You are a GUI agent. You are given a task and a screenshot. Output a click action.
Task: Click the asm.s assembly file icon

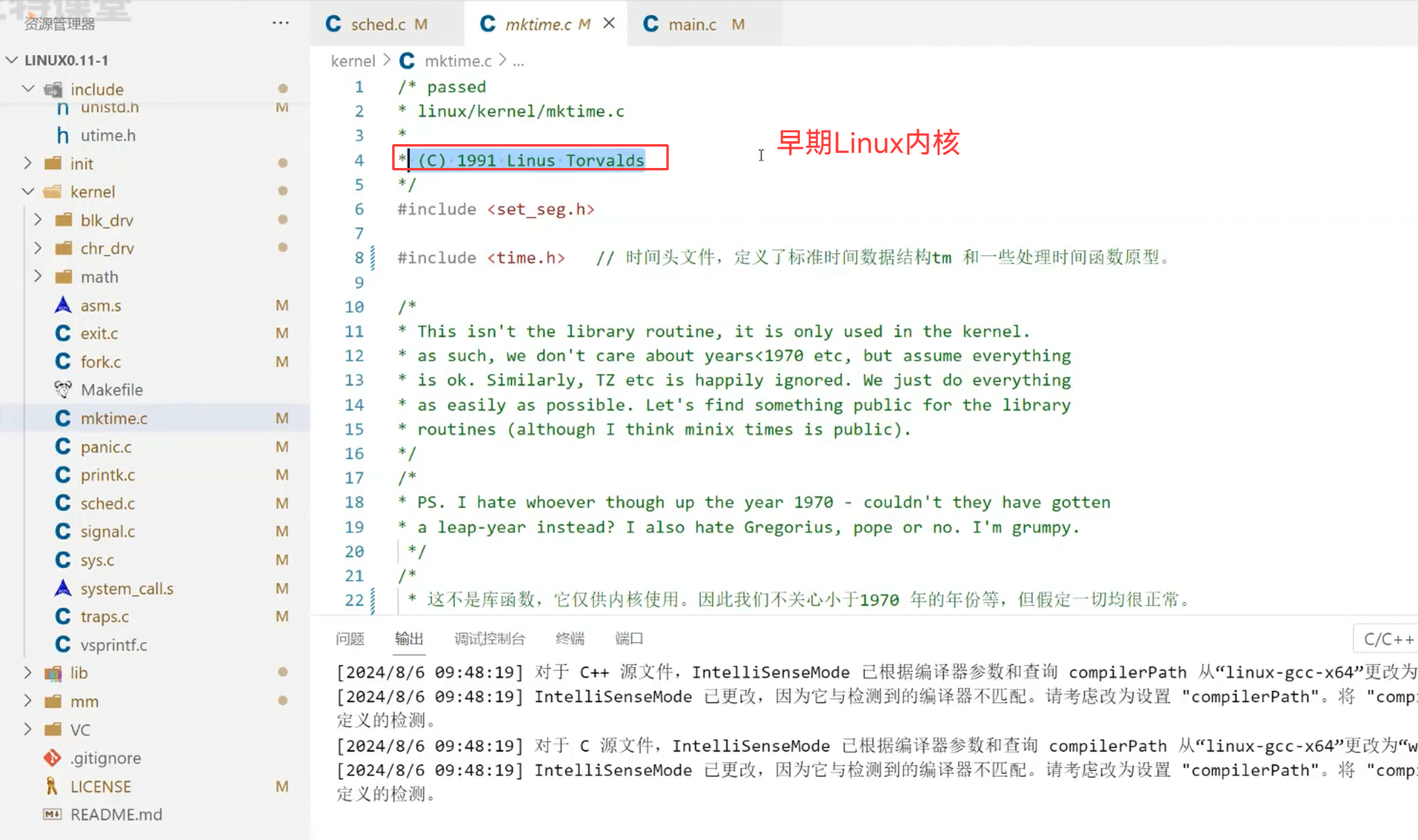(x=63, y=306)
